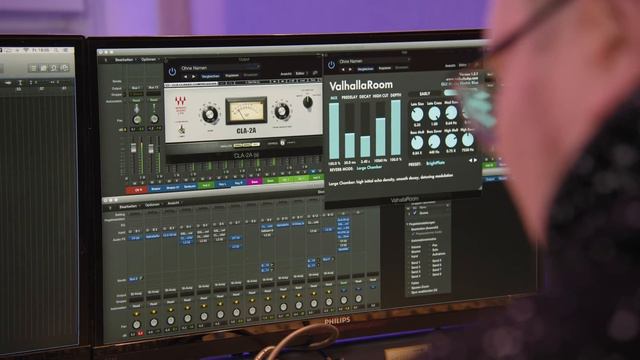The width and height of the screenshot is (640, 360).
Task: Click the CLA-2A VU meter display
Action: pos(246,111)
